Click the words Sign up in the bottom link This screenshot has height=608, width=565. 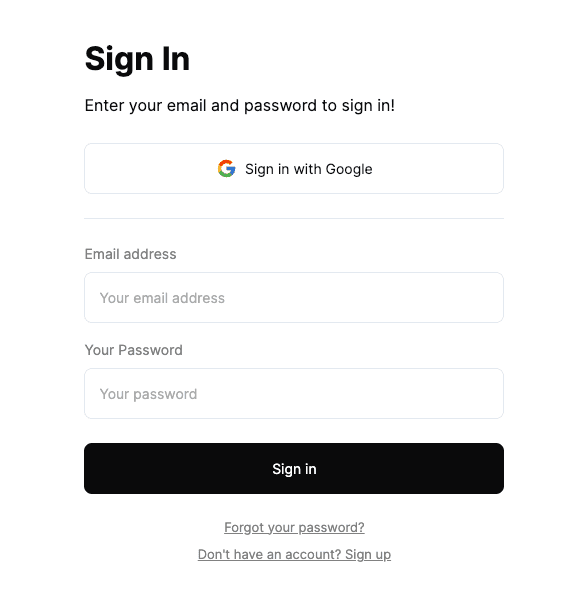(x=368, y=554)
